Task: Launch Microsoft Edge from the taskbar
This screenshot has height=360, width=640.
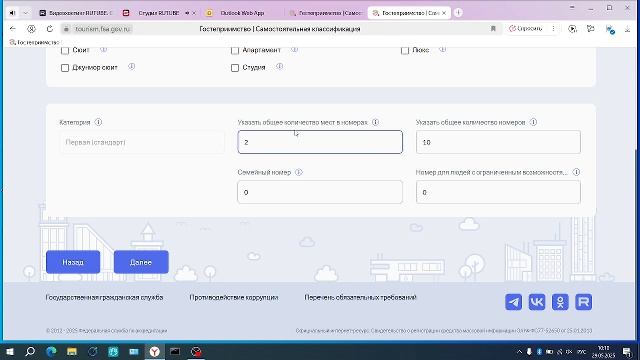Action: coord(51,351)
